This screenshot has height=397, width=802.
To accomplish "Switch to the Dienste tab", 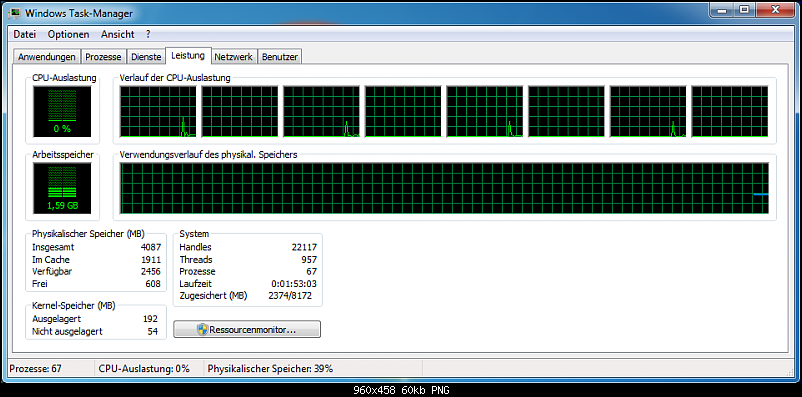I will coord(146,57).
